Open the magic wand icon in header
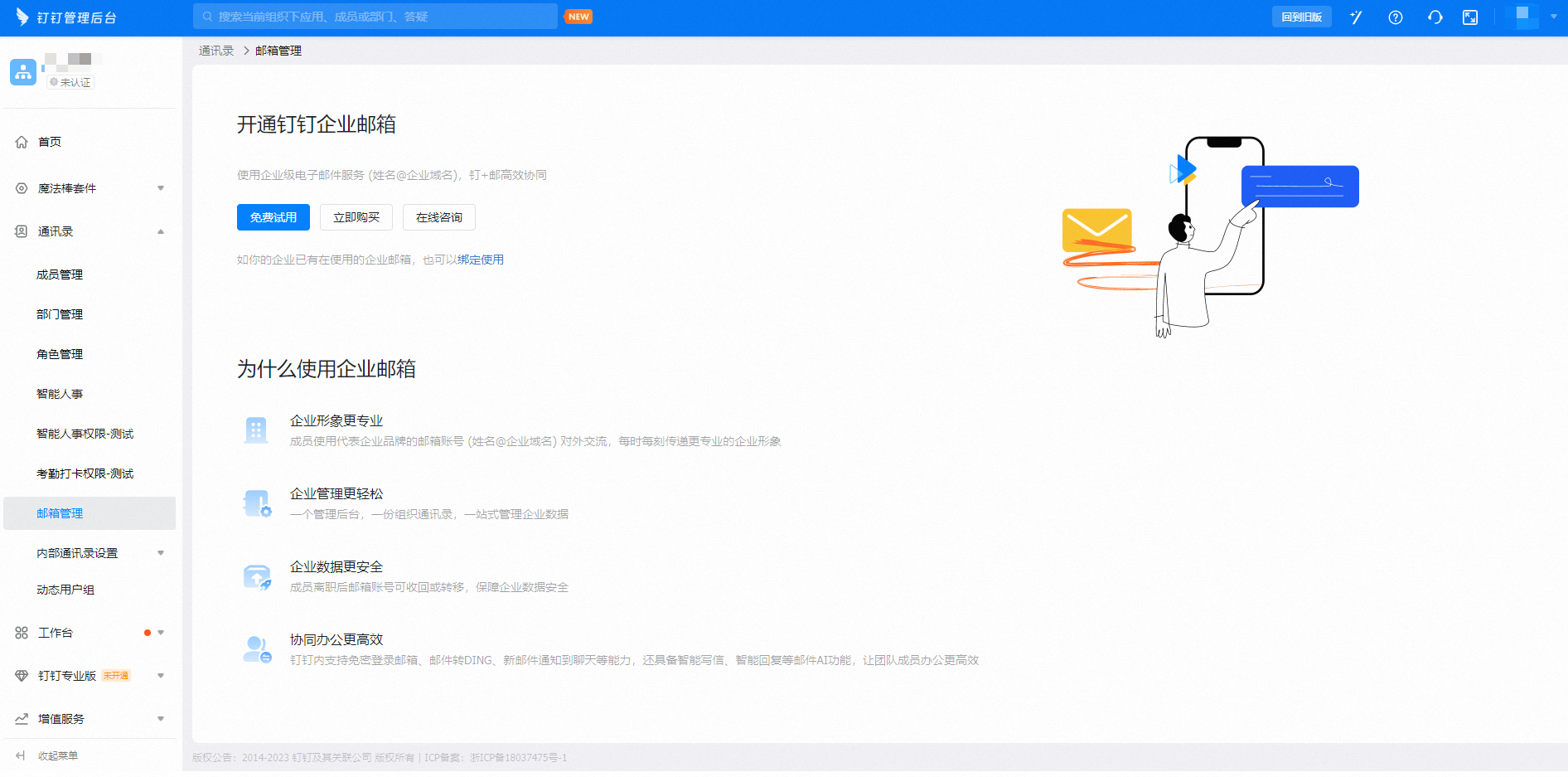 (1356, 17)
